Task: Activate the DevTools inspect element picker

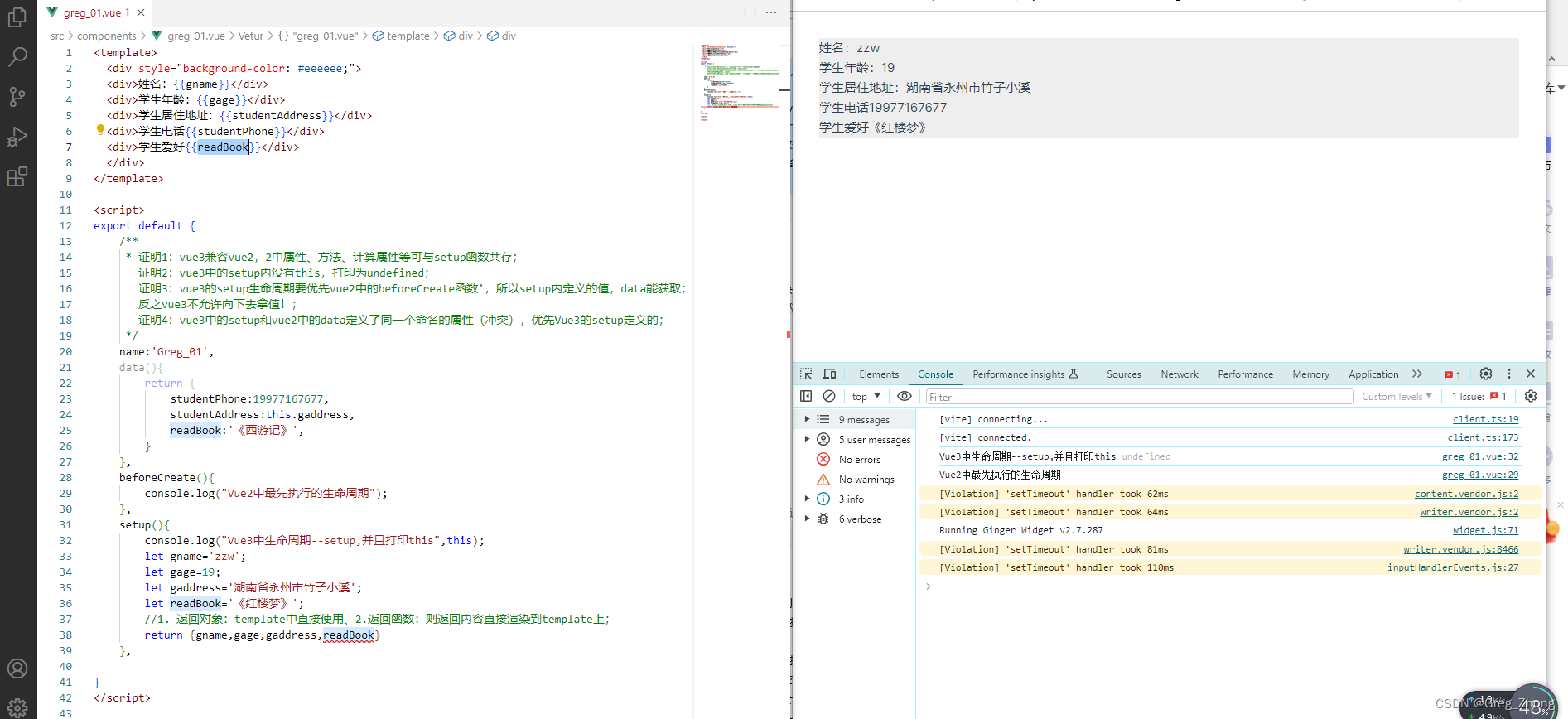Action: 806,374
